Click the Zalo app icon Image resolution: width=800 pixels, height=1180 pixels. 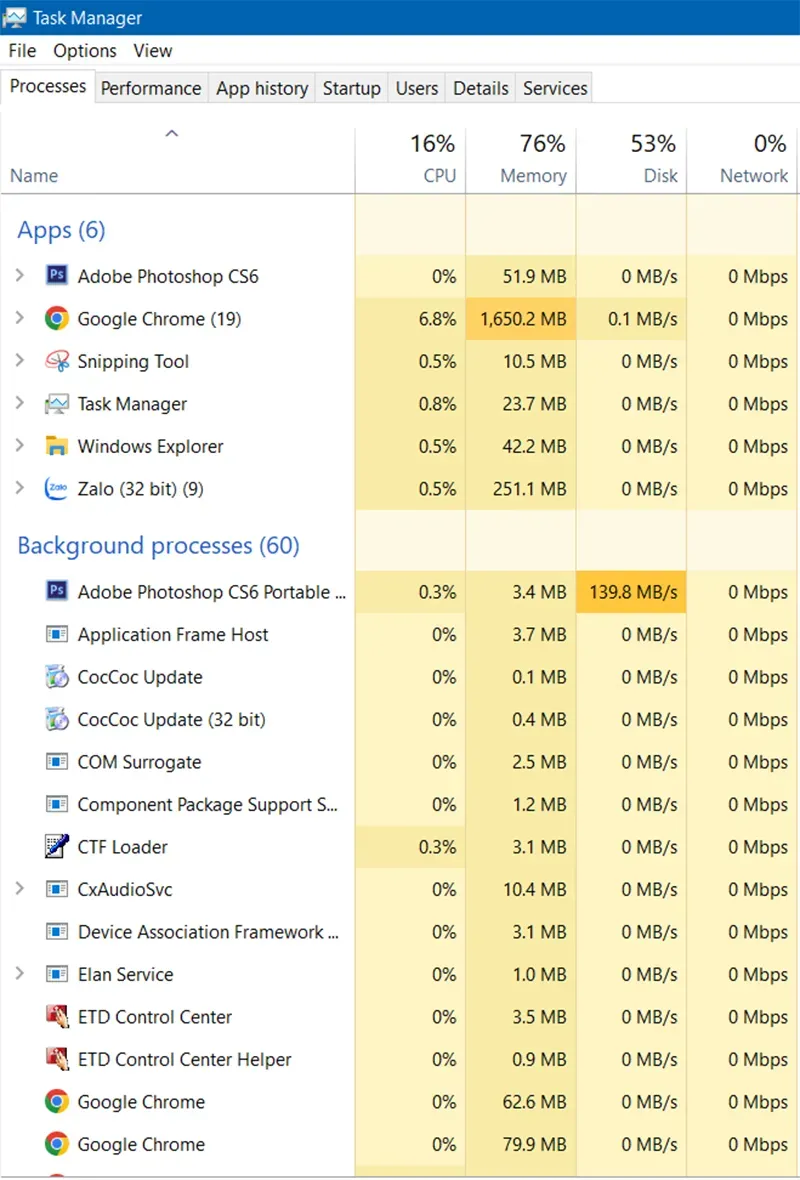[x=57, y=489]
